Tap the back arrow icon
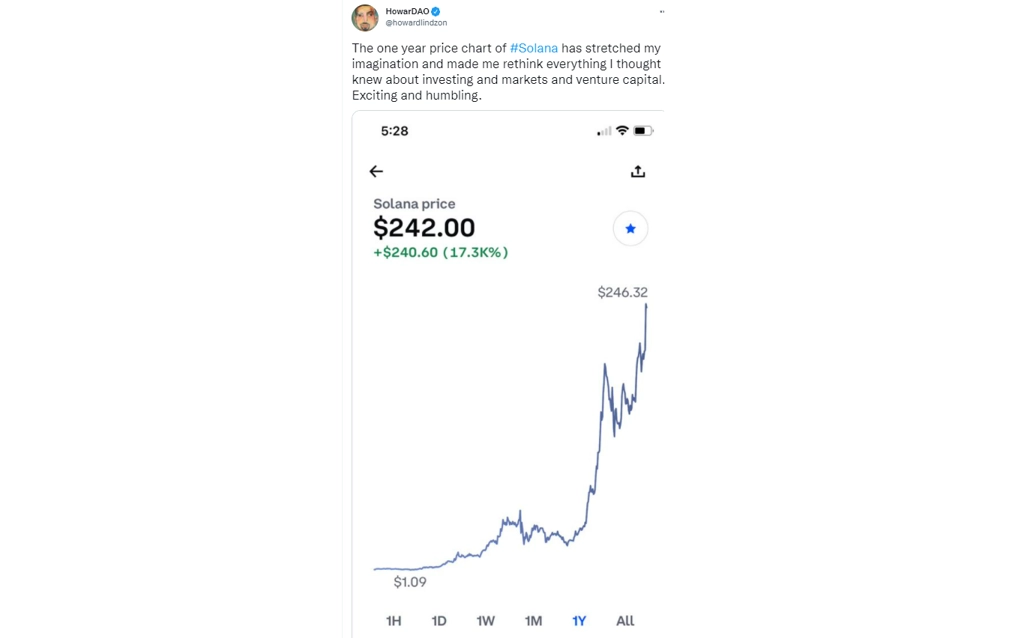 pyautogui.click(x=376, y=171)
